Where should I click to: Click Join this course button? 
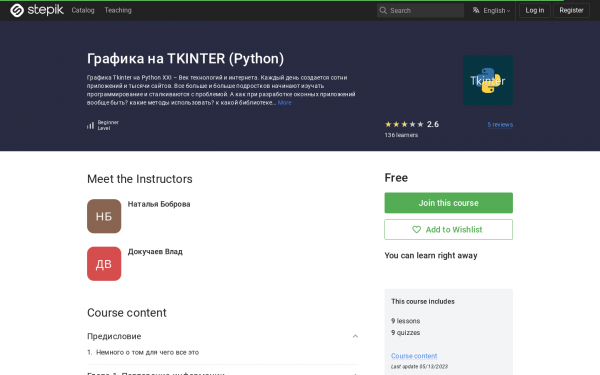coord(448,203)
